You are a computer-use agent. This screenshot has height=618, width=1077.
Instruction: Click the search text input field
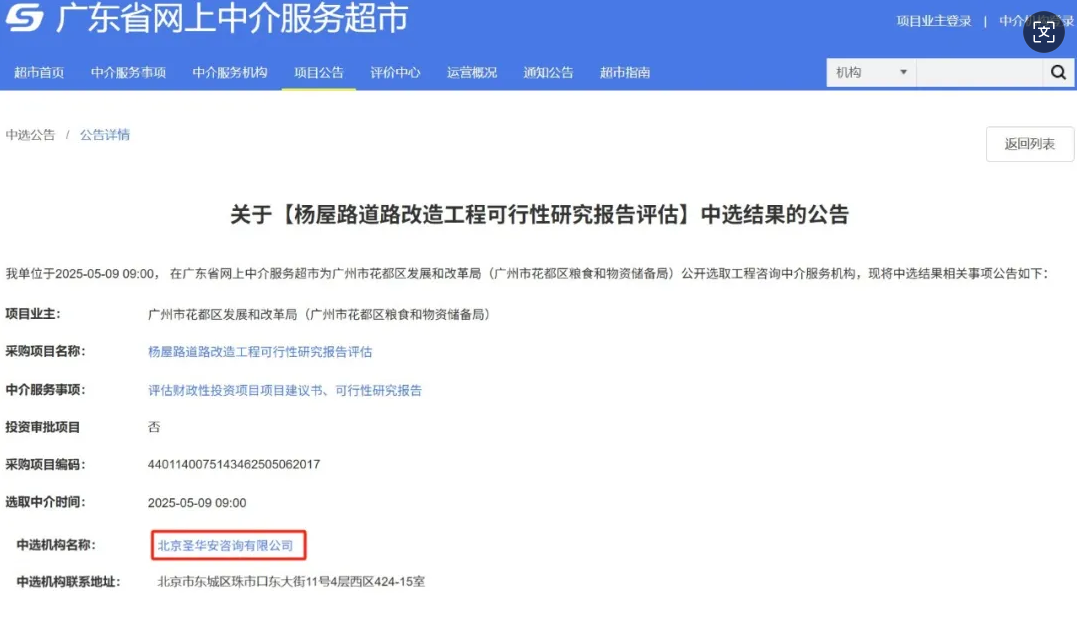(979, 72)
